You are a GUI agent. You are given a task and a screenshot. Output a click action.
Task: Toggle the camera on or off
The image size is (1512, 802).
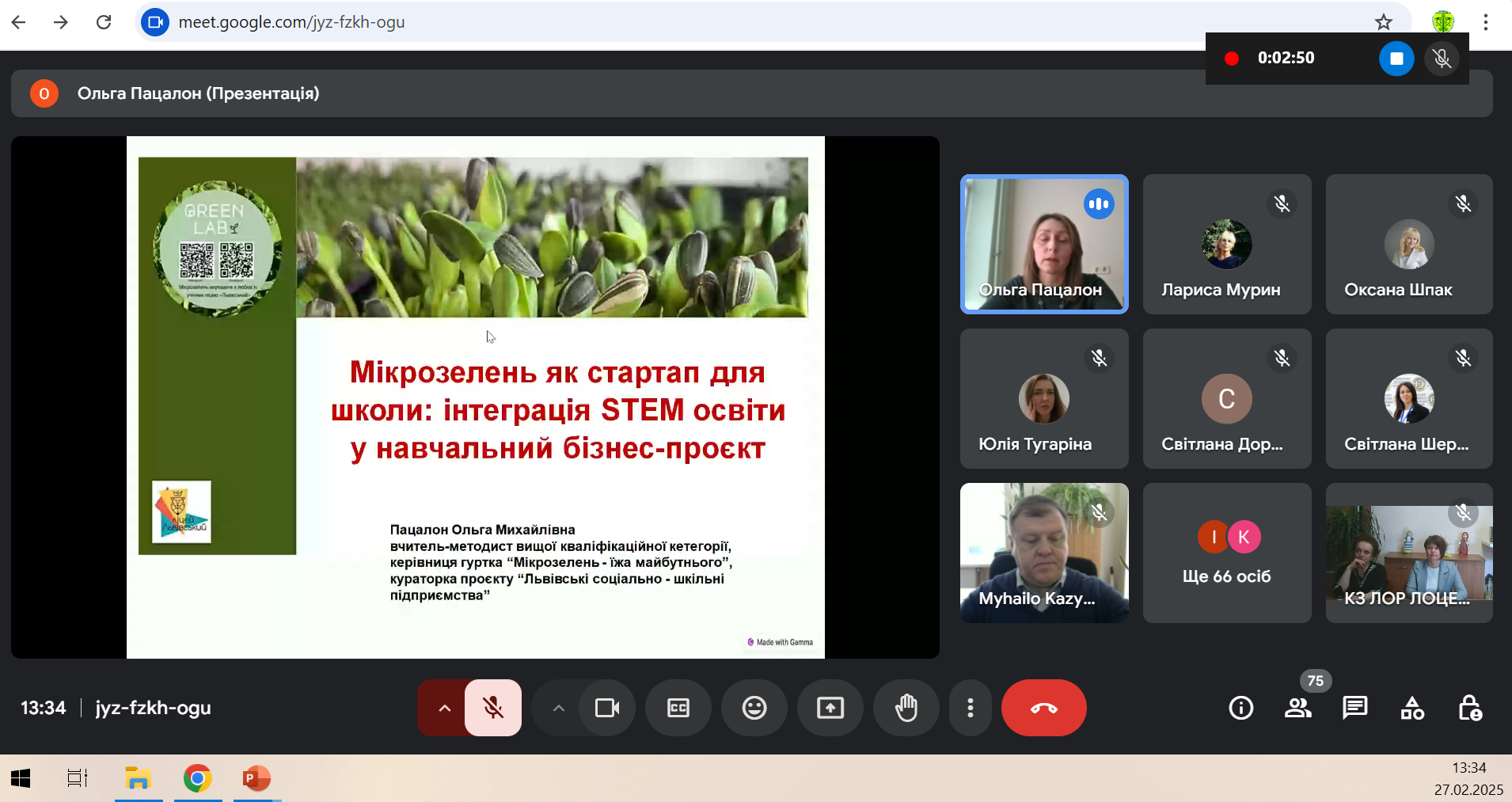tap(606, 708)
